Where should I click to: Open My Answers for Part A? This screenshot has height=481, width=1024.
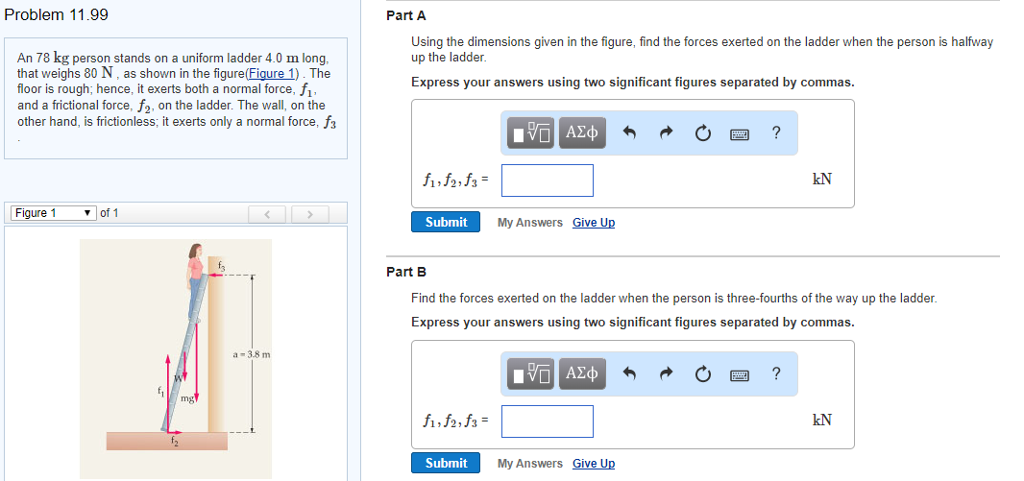(x=530, y=222)
